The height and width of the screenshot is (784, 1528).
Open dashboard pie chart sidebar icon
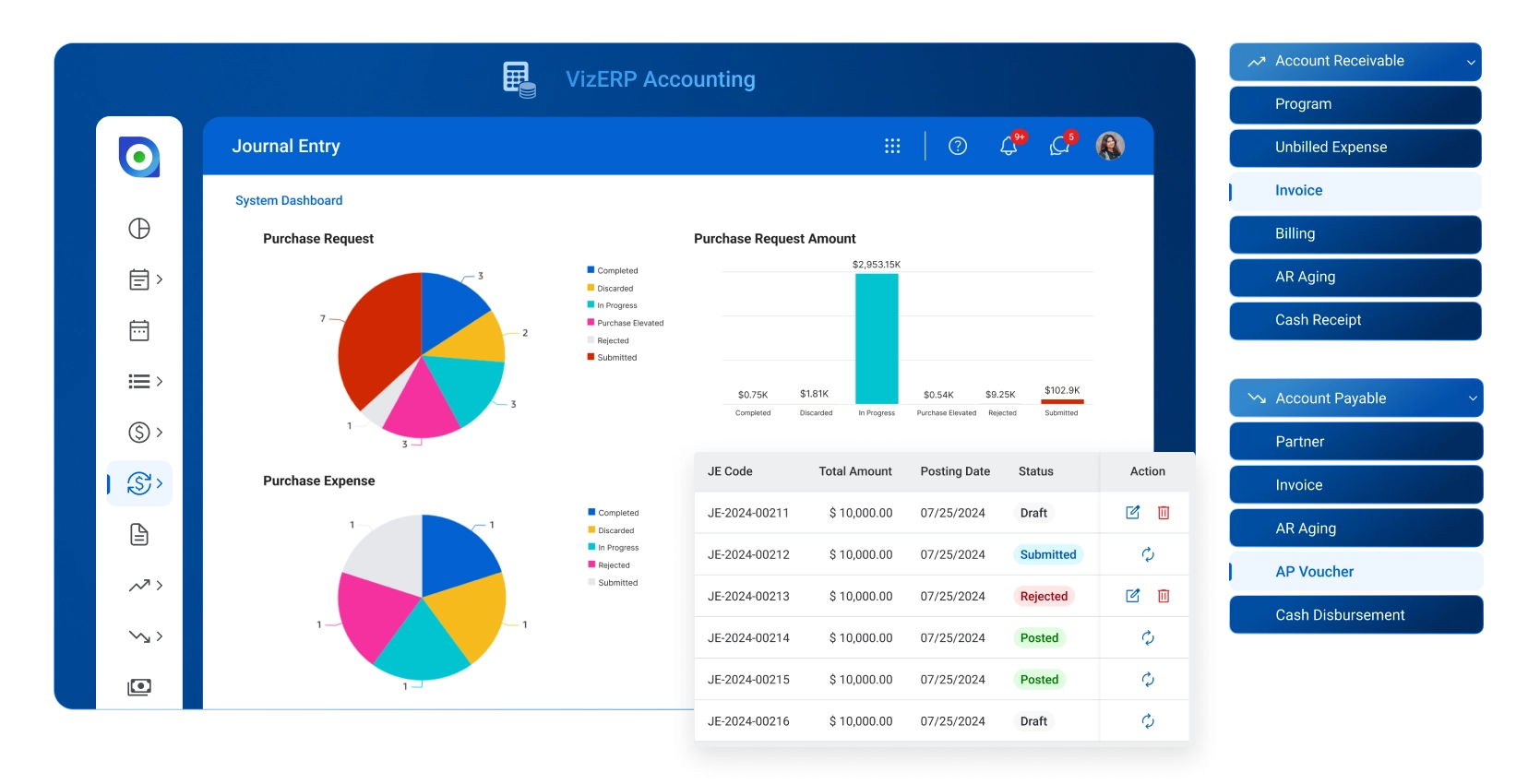point(139,229)
